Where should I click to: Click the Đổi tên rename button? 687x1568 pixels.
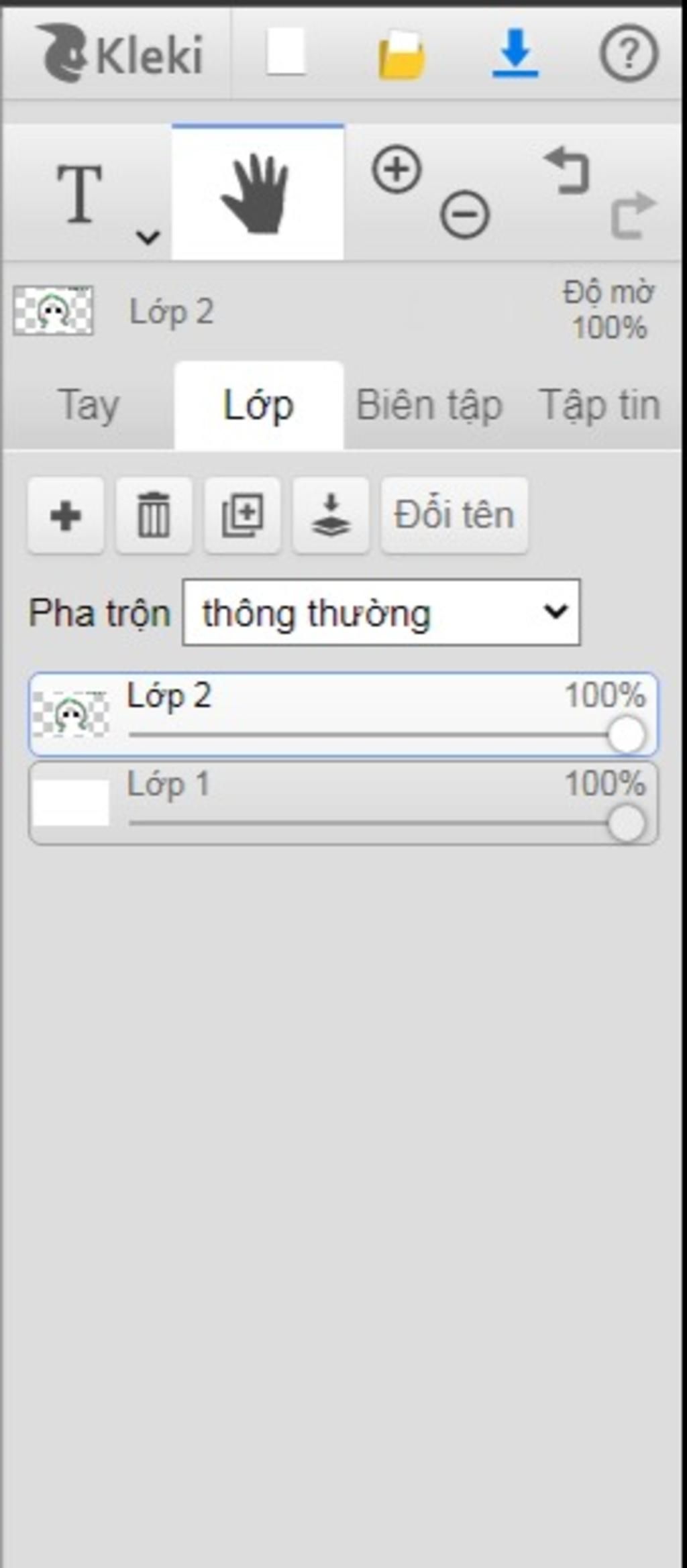pyautogui.click(x=454, y=515)
